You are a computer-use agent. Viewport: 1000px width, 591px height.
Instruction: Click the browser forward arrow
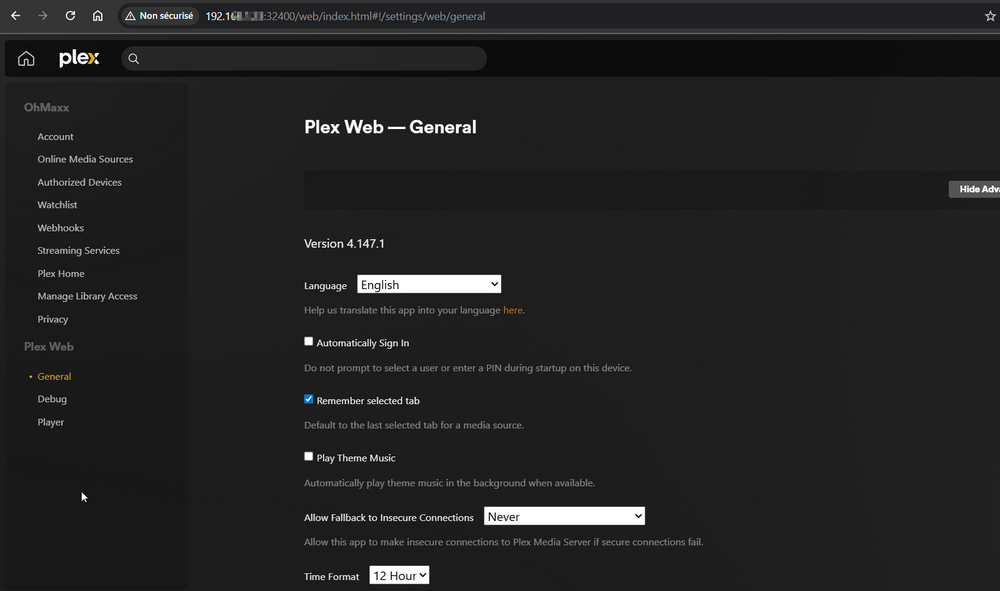coord(43,16)
